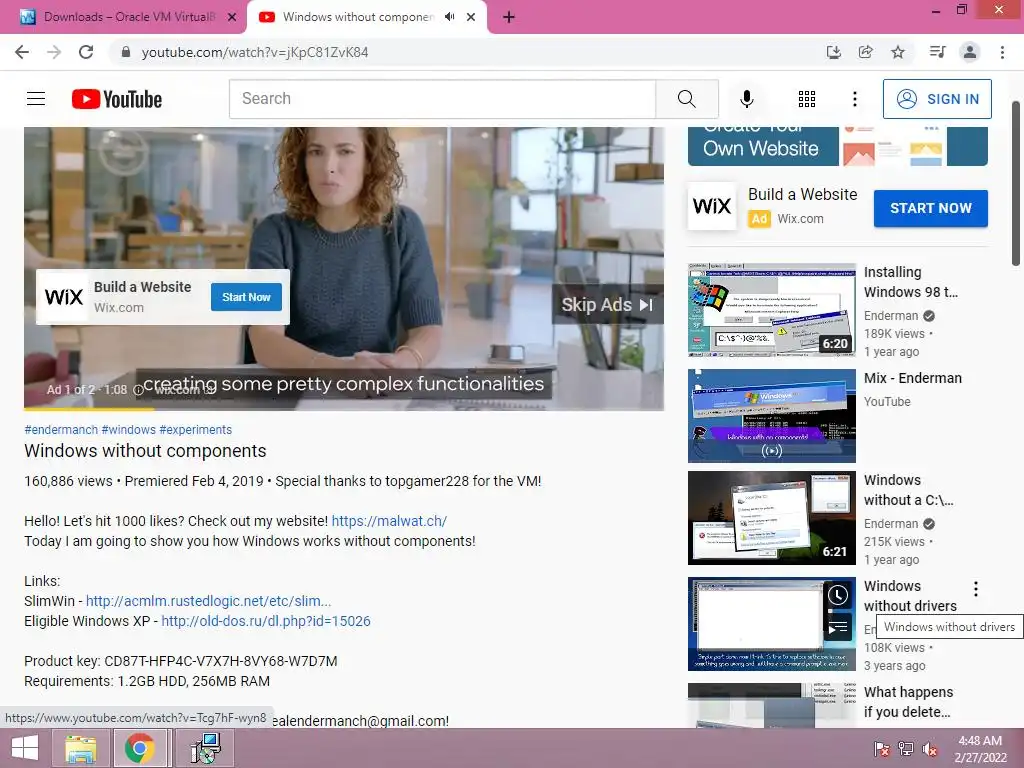This screenshot has height=768, width=1024.
Task: Go back using browser back arrow
Action: coord(22,52)
